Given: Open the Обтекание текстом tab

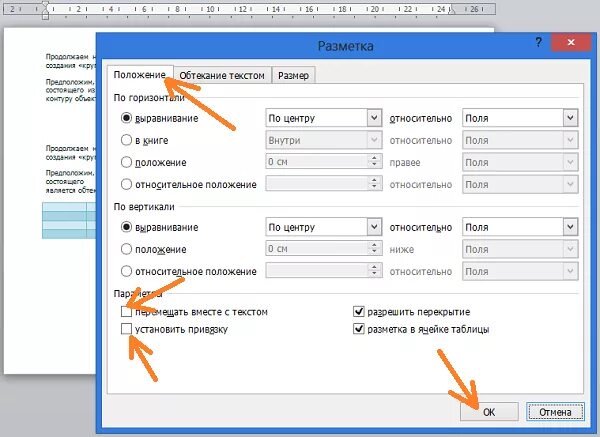Looking at the screenshot, I should (x=222, y=75).
